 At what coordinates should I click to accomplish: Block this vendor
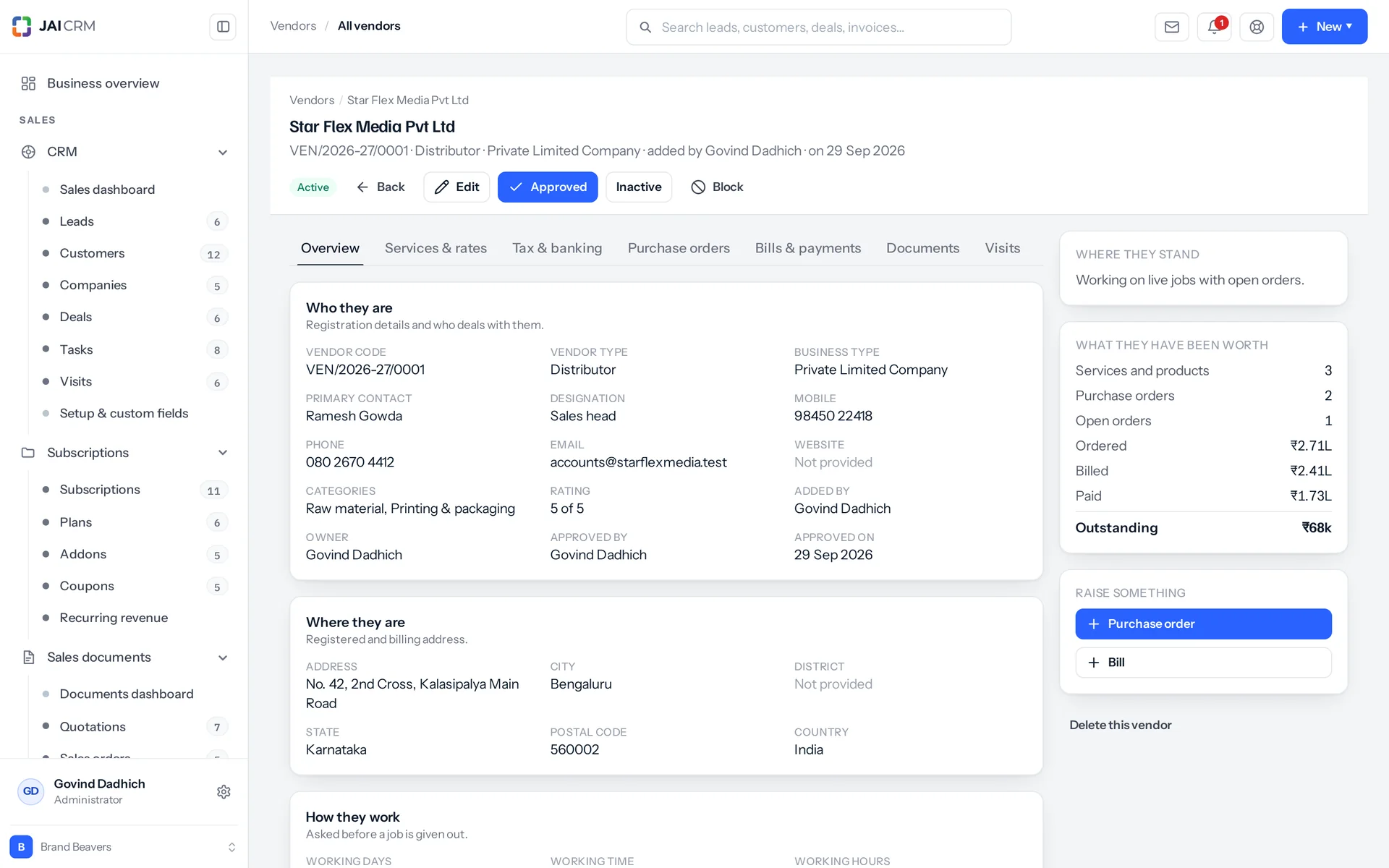(717, 187)
